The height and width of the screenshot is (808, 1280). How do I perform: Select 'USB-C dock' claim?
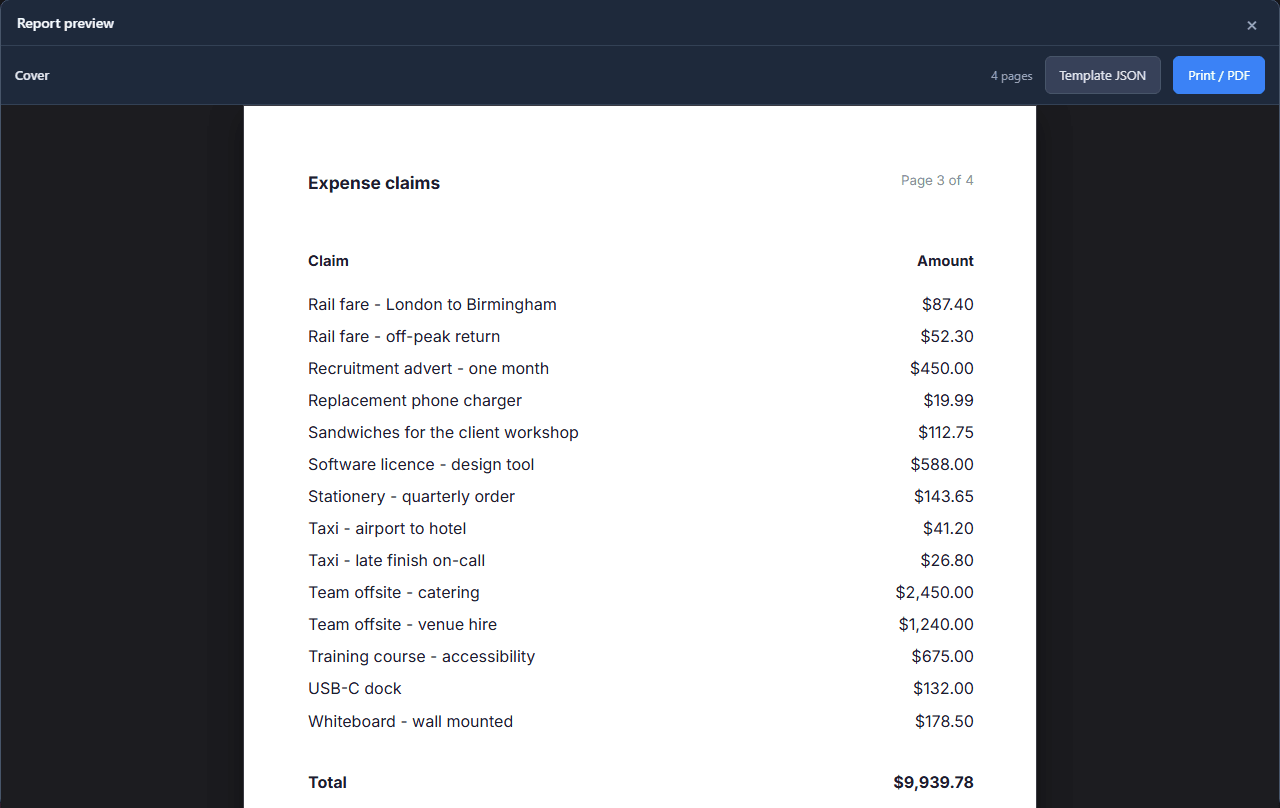click(355, 688)
